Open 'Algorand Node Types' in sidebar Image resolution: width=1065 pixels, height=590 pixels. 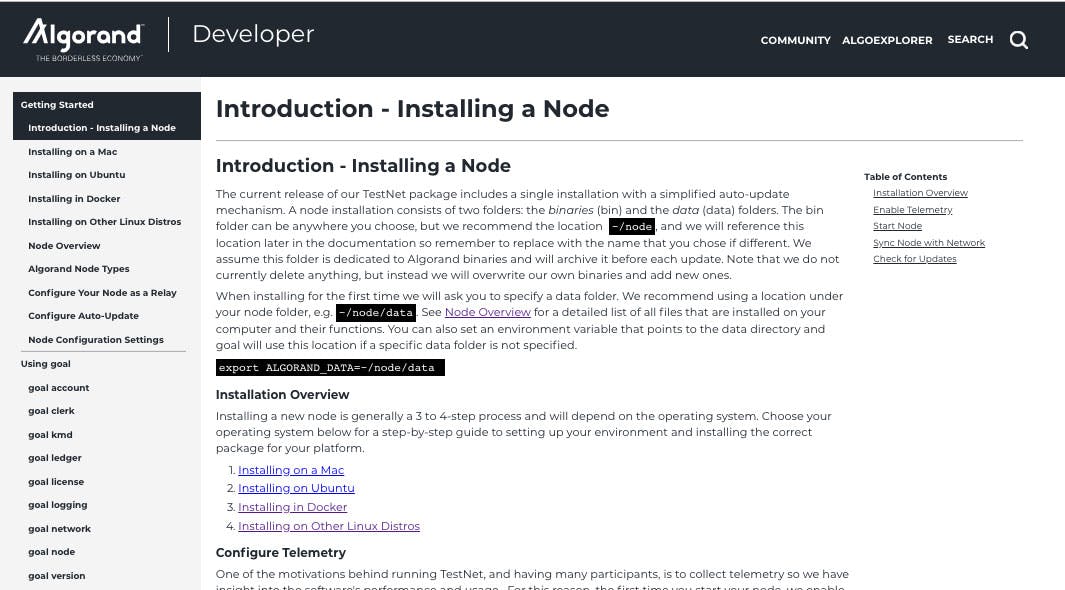click(79, 268)
